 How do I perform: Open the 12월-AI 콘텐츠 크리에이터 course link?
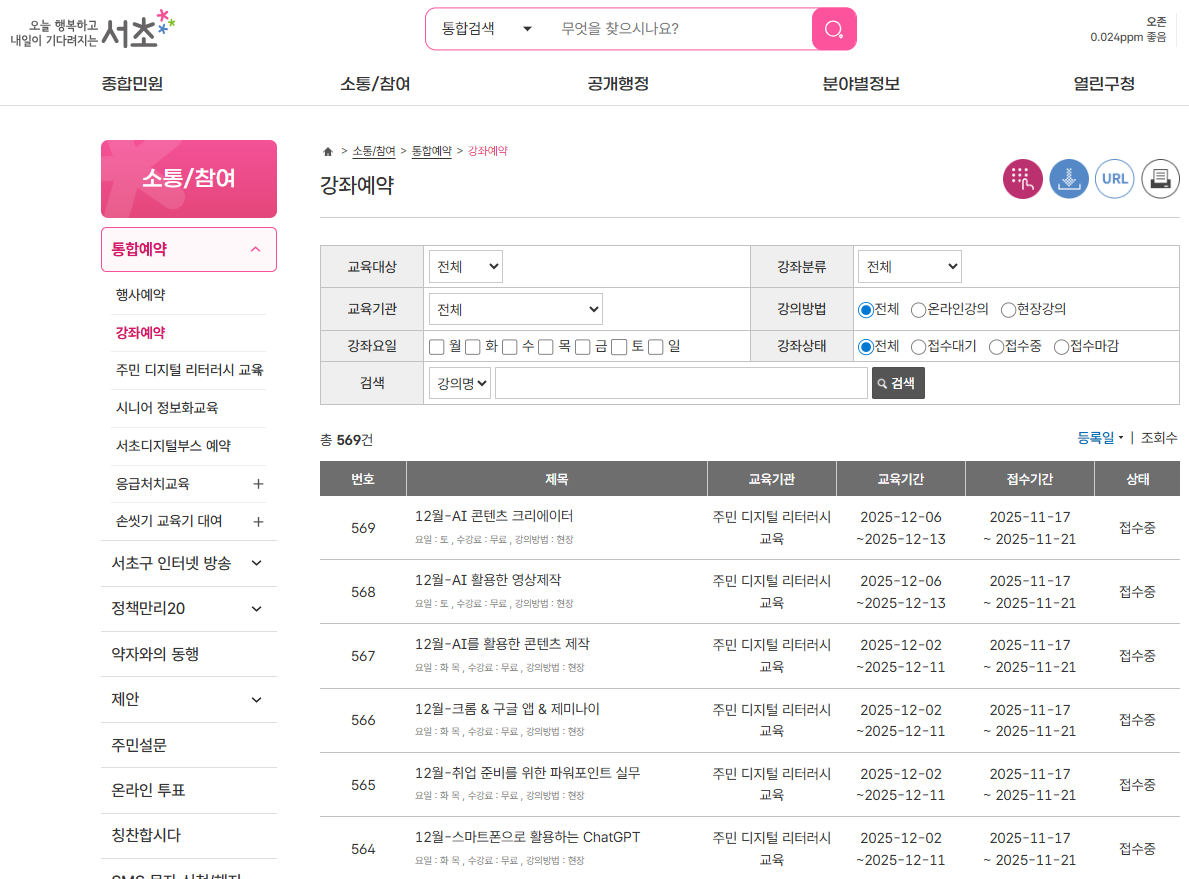(494, 517)
